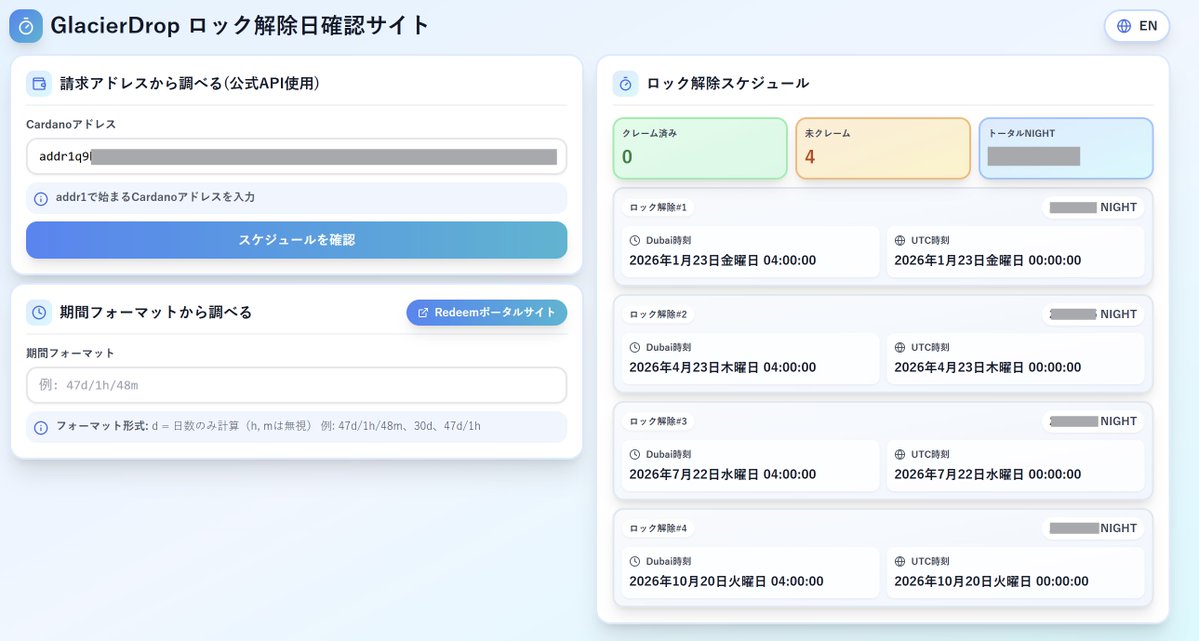The image size is (1199, 641).
Task: Click the GlacierDrop ロック解除日確認サイト title
Action: (239, 26)
